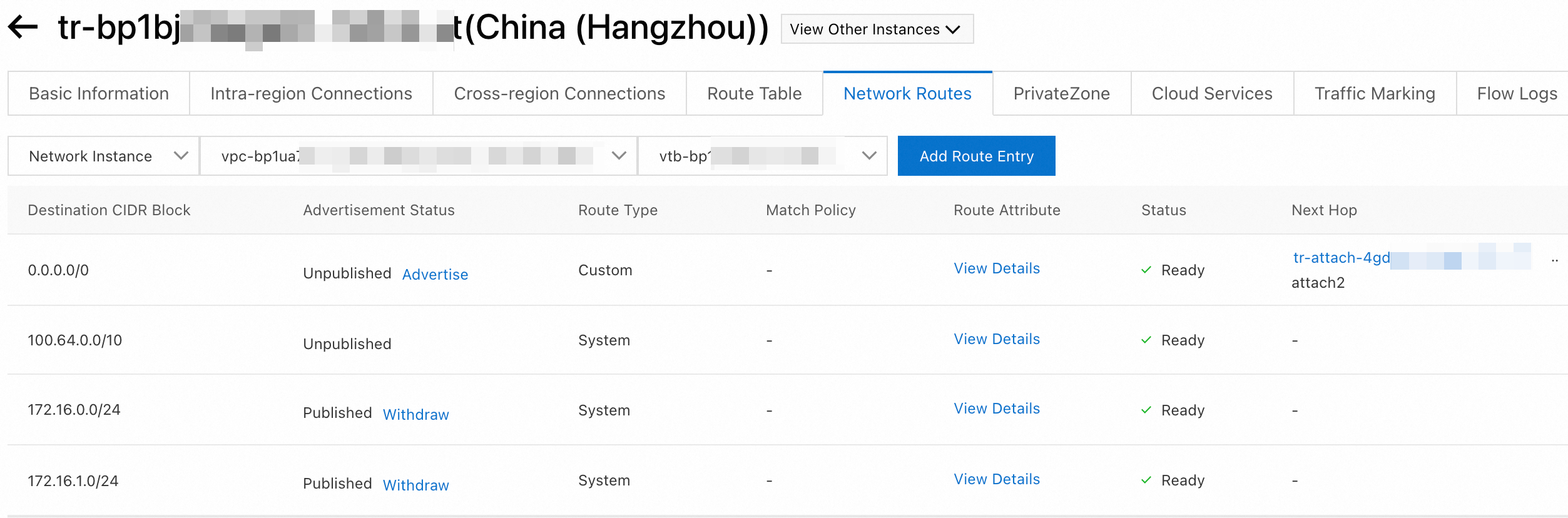Open the Intra-region Connections tab
The image size is (1568, 518).
[311, 94]
